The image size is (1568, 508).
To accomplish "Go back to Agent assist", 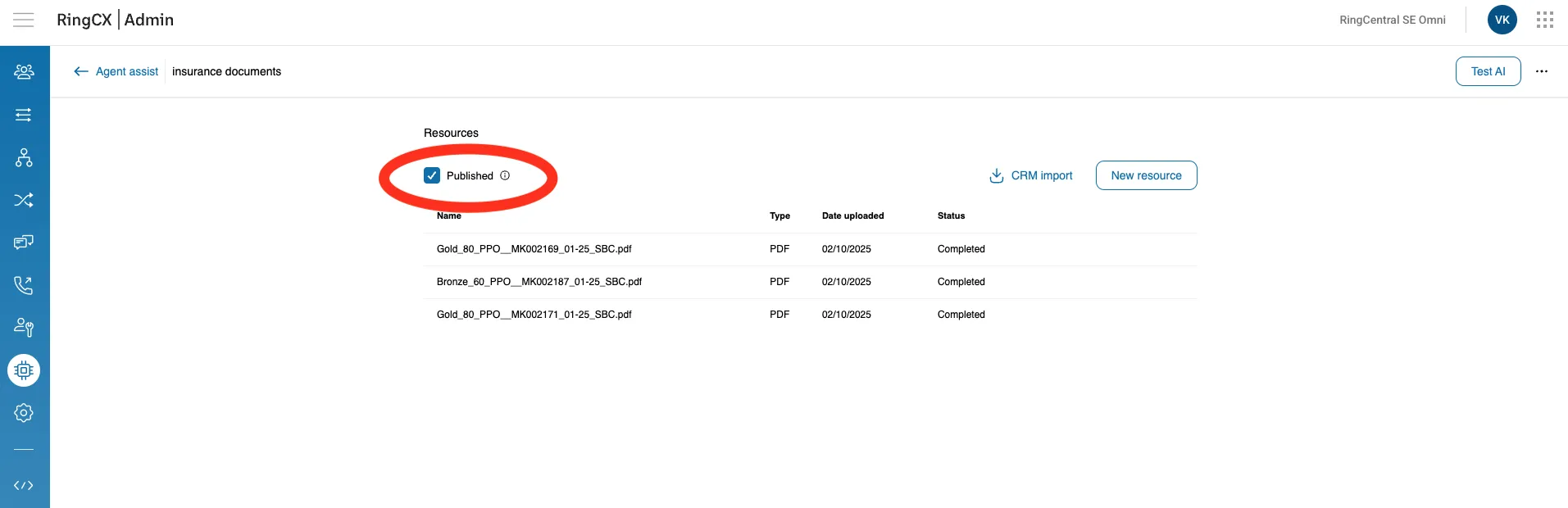I will [x=116, y=71].
